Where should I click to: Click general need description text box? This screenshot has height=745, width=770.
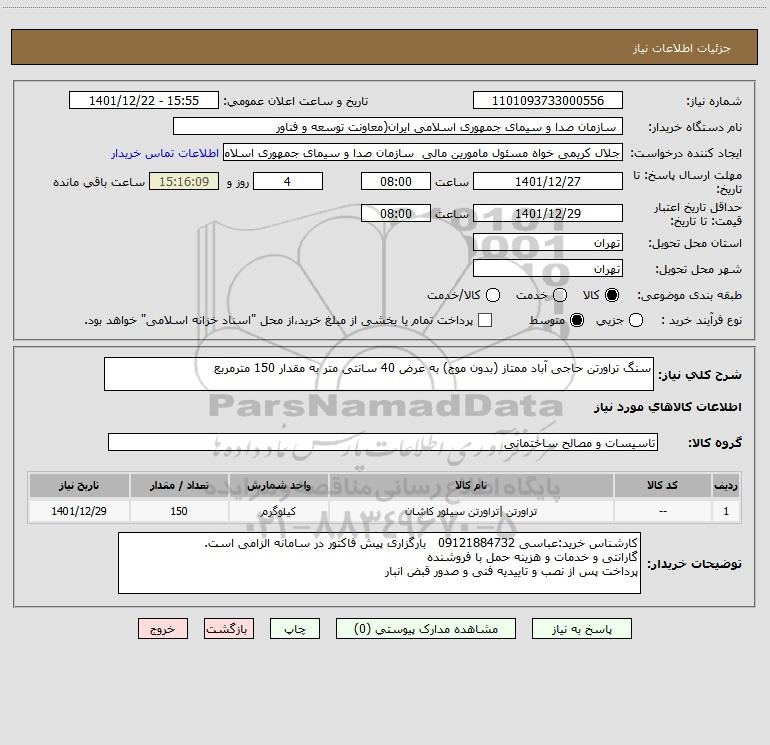(379, 374)
